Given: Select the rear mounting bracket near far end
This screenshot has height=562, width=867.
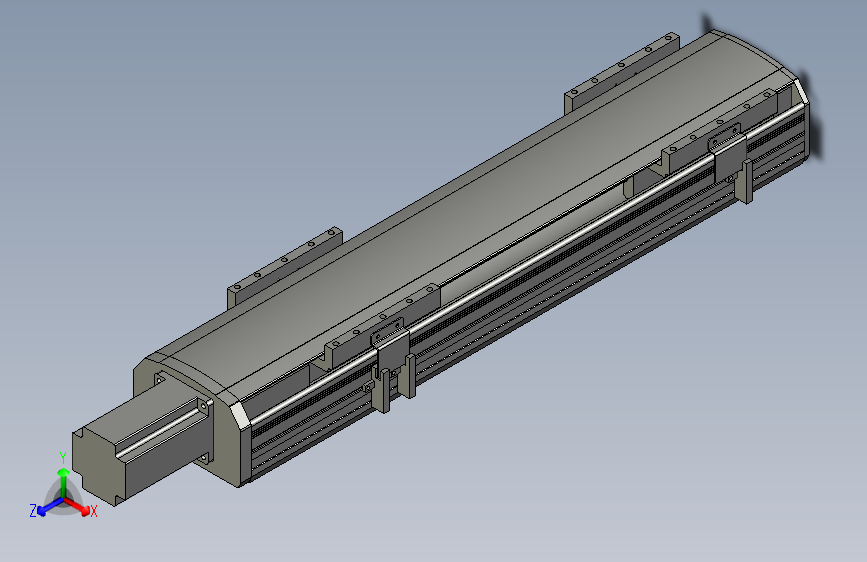Looking at the screenshot, I should pos(621,72).
